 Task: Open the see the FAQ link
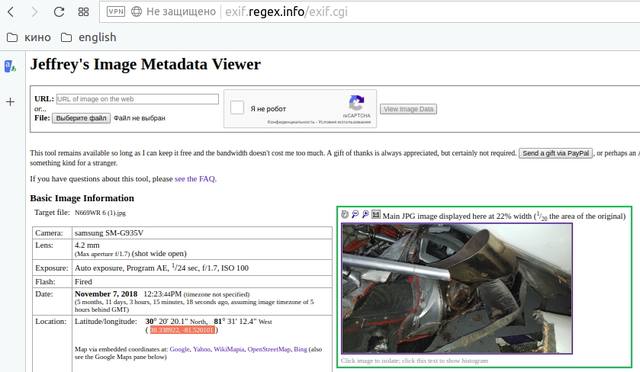click(195, 179)
